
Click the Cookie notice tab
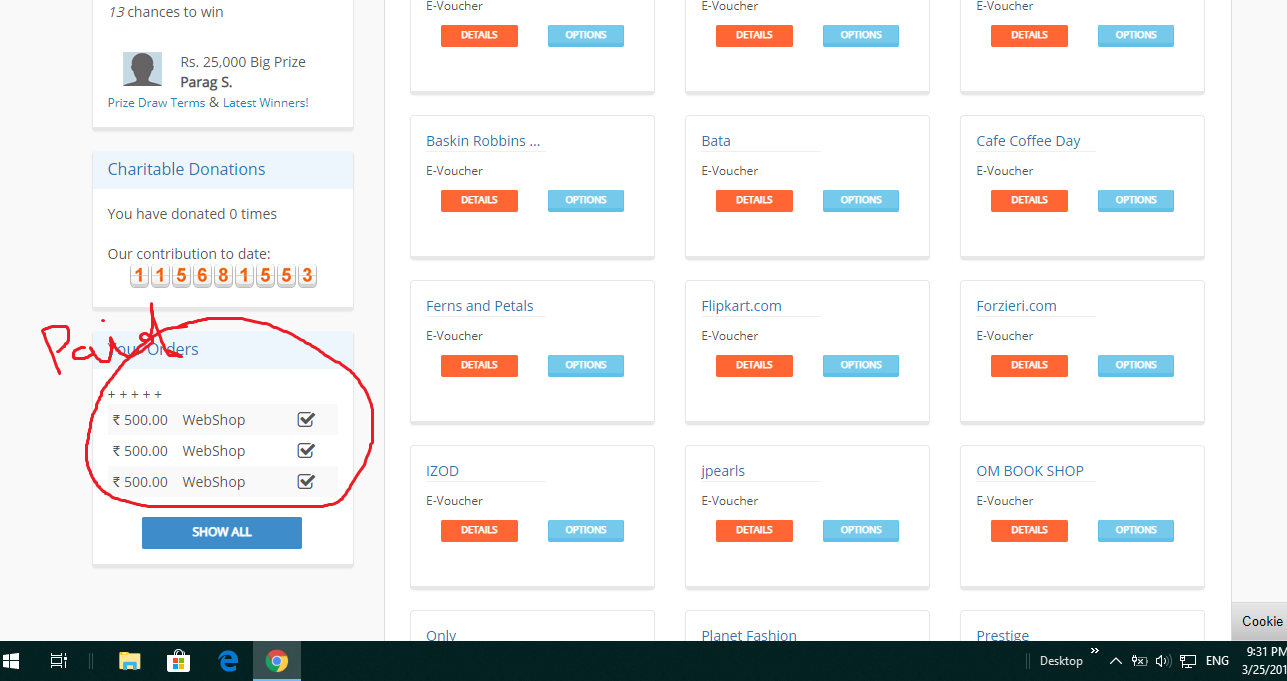tap(1260, 621)
